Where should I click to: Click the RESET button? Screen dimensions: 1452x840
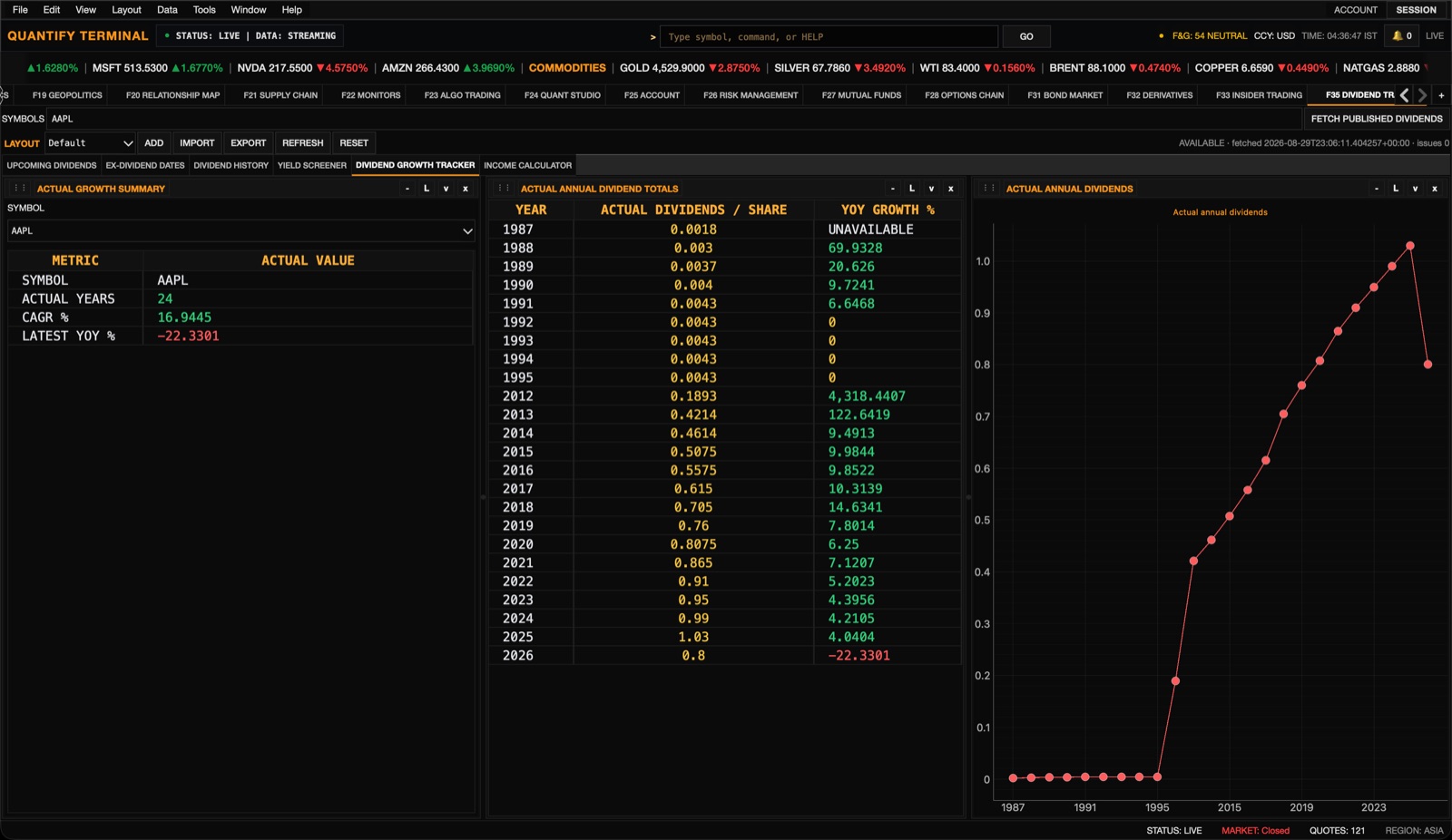pos(354,143)
